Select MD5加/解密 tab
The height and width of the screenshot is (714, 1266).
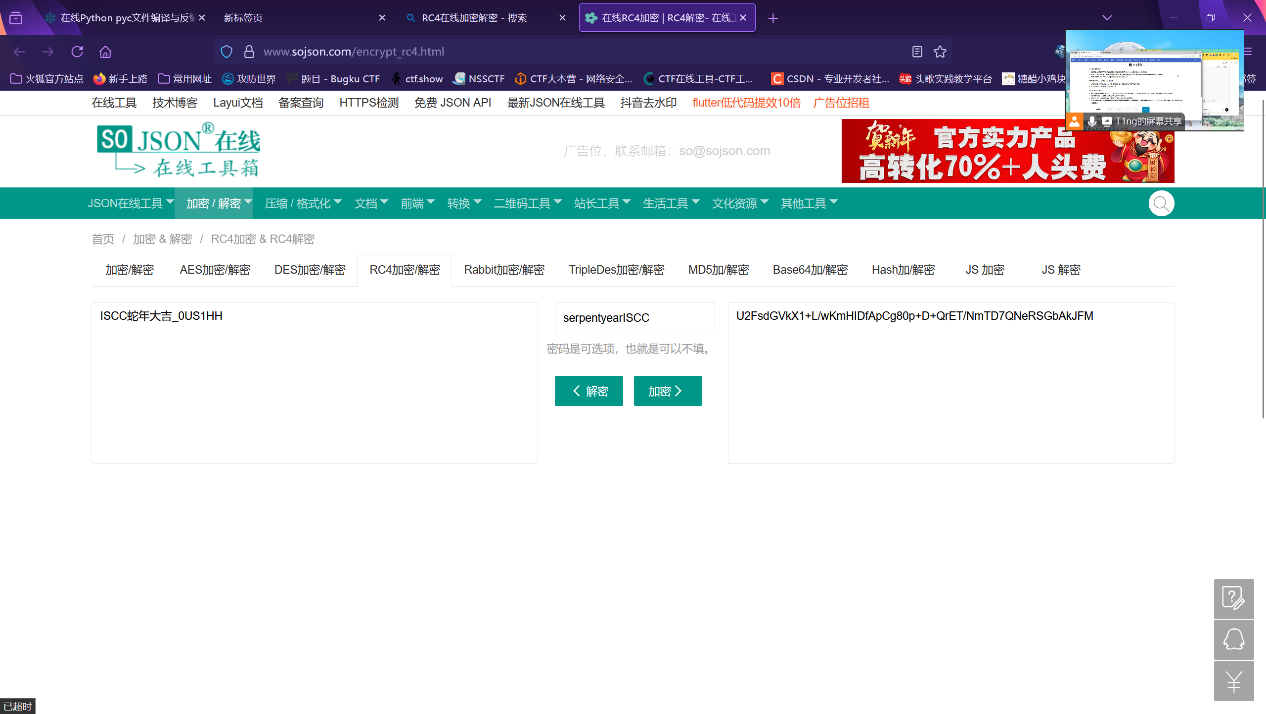[718, 270]
